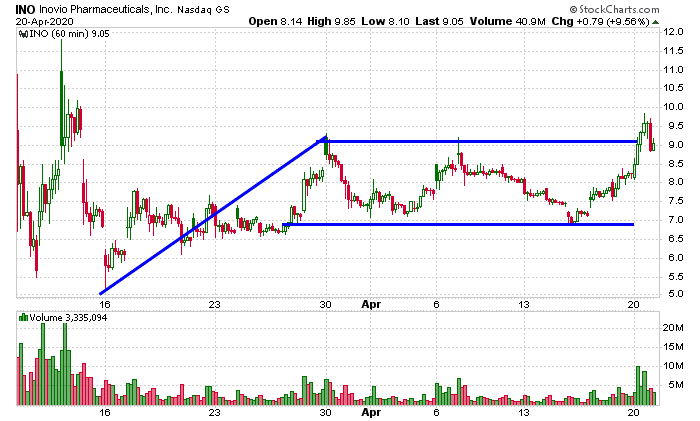The height and width of the screenshot is (421, 700).
Task: Click date label 20 under the volume panel
Action: pyautogui.click(x=633, y=412)
